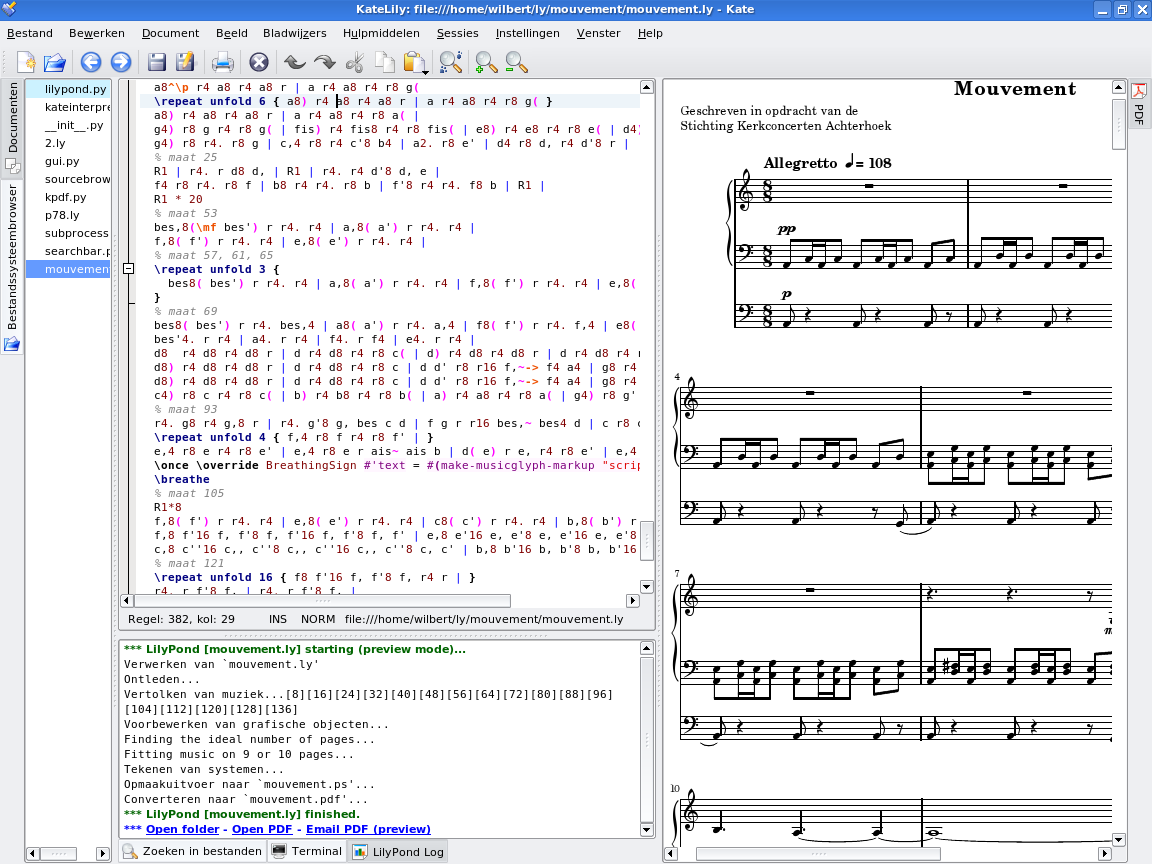Click PDF preview vertical scrollbar down arrow
Image resolution: width=1152 pixels, height=864 pixels.
point(1118,839)
